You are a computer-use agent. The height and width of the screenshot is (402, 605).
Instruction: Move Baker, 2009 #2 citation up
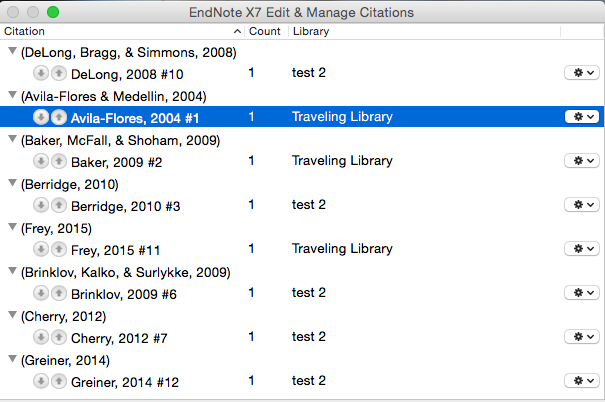[58, 162]
